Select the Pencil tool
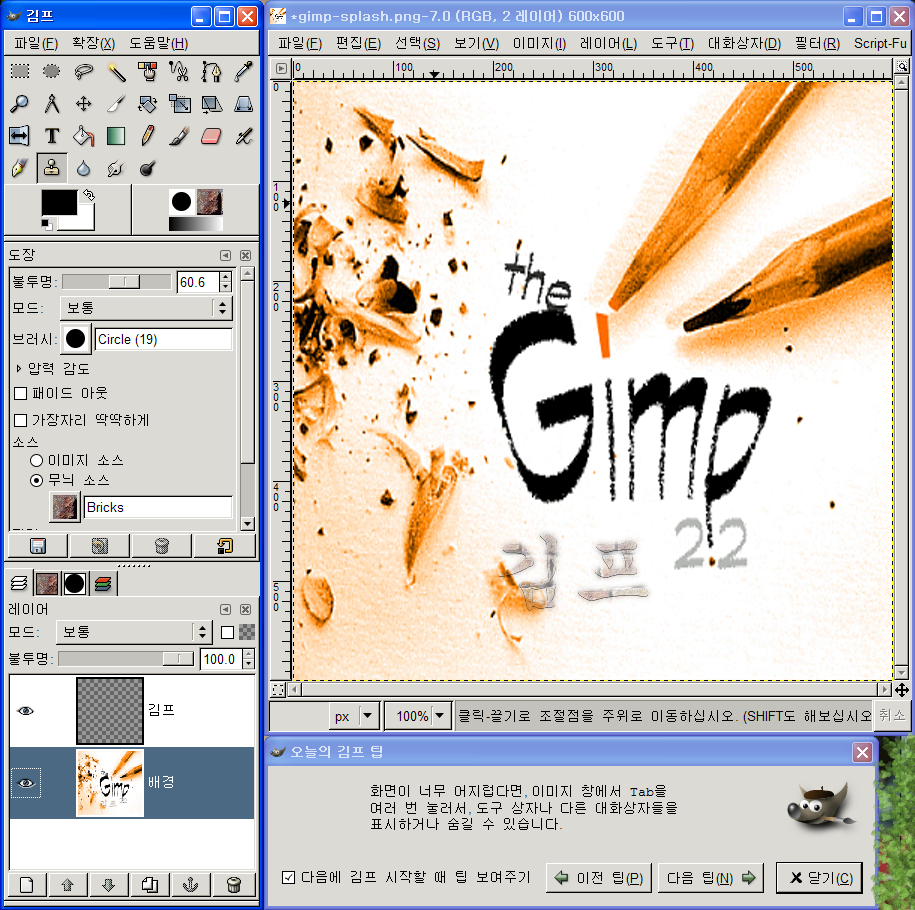The width and height of the screenshot is (915, 910). (x=148, y=136)
